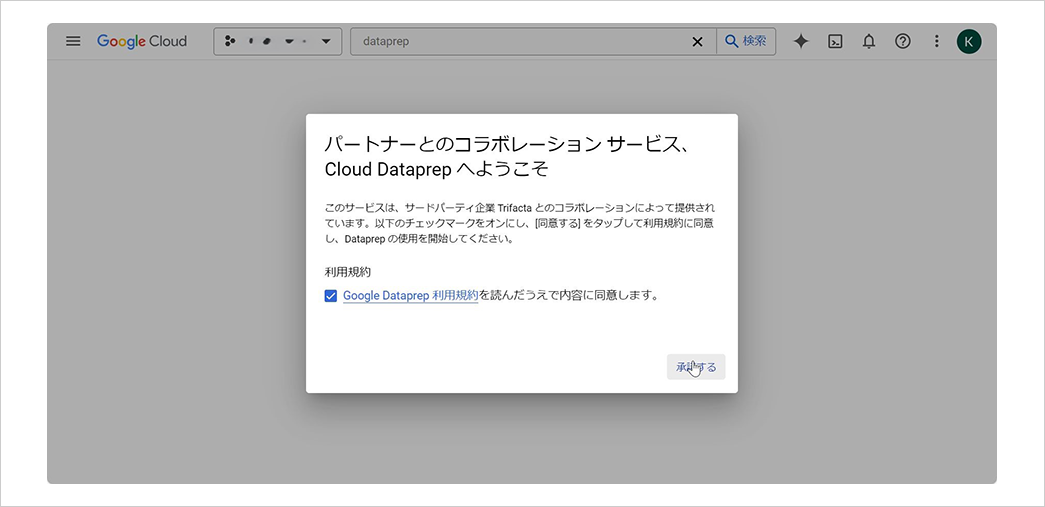Open the hamburger navigation menu

[x=73, y=41]
